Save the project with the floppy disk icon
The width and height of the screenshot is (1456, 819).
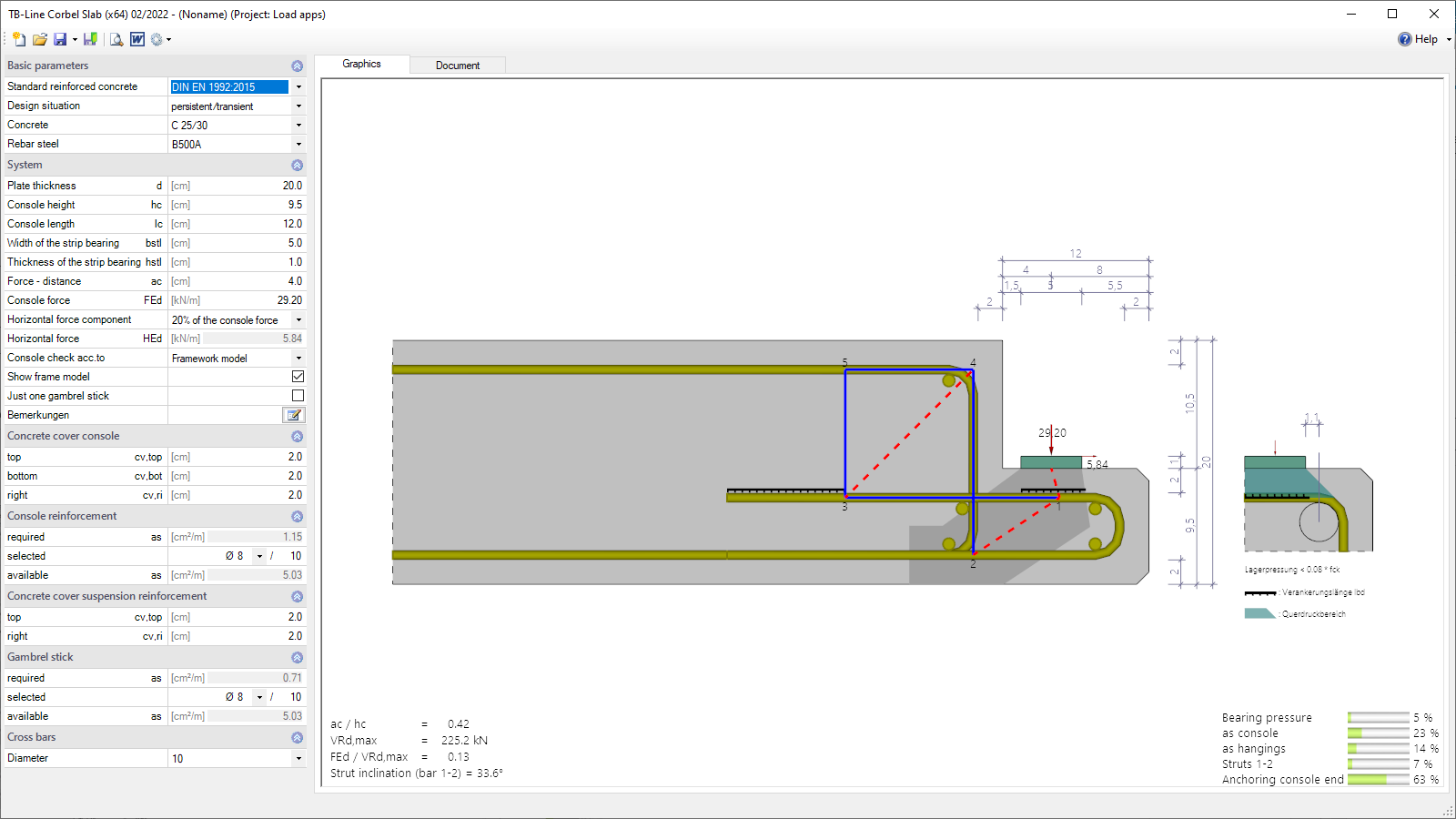click(x=60, y=39)
